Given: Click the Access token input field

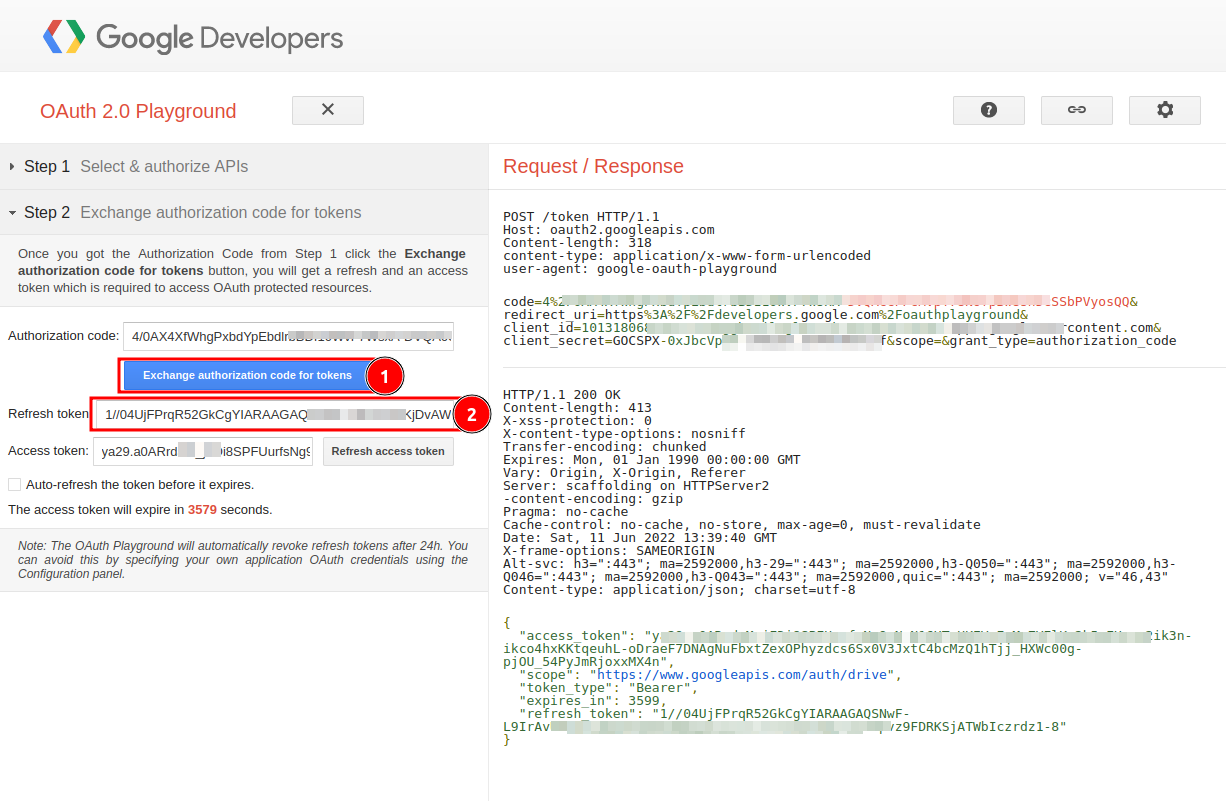Looking at the screenshot, I should pos(203,451).
